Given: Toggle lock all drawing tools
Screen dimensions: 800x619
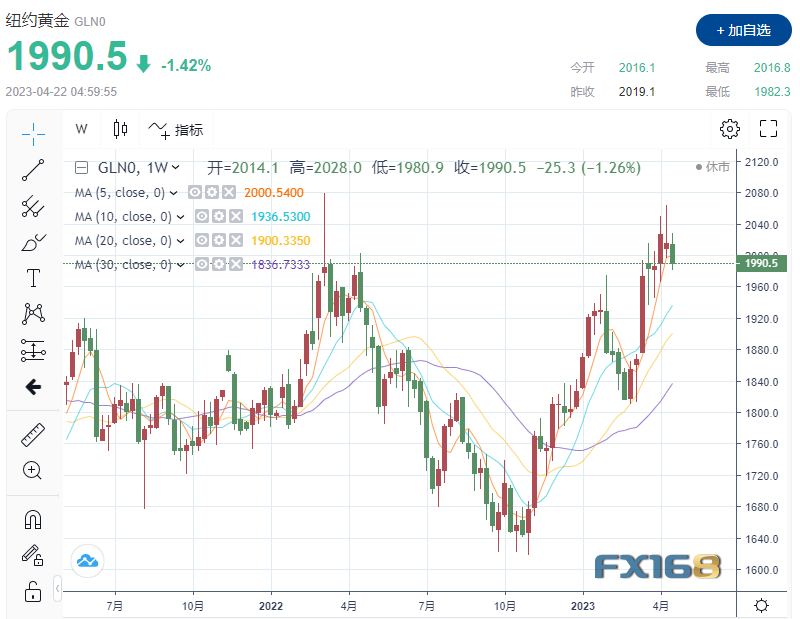Looking at the screenshot, I should tap(33, 590).
